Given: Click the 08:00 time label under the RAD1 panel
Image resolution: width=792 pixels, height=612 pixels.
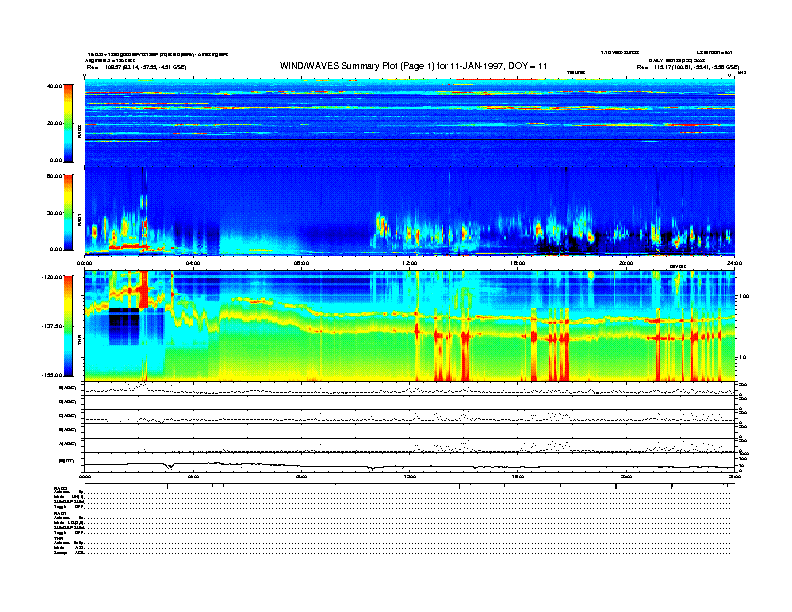Looking at the screenshot, I should coord(301,263).
